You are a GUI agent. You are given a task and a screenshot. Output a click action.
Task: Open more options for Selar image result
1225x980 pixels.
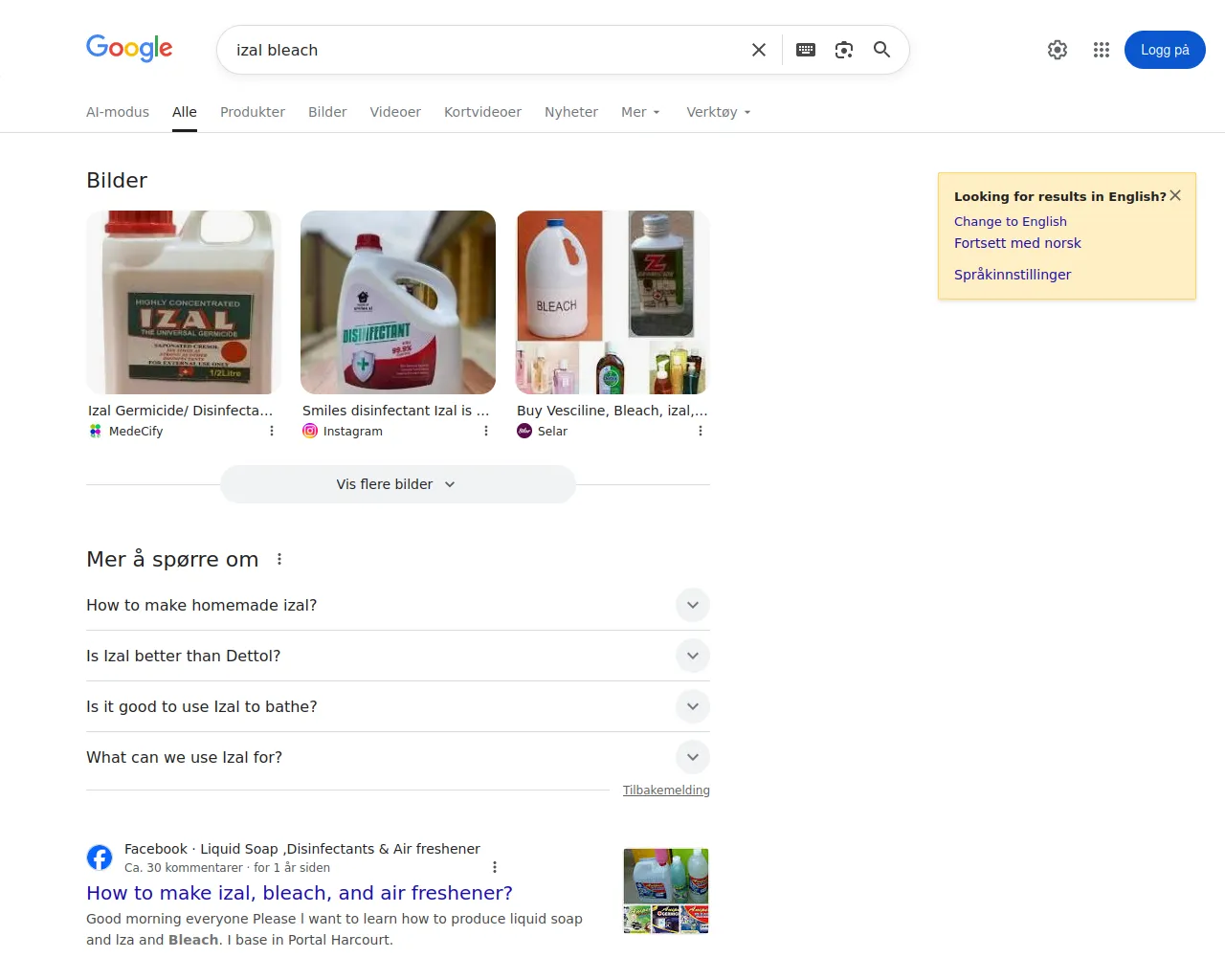701,431
